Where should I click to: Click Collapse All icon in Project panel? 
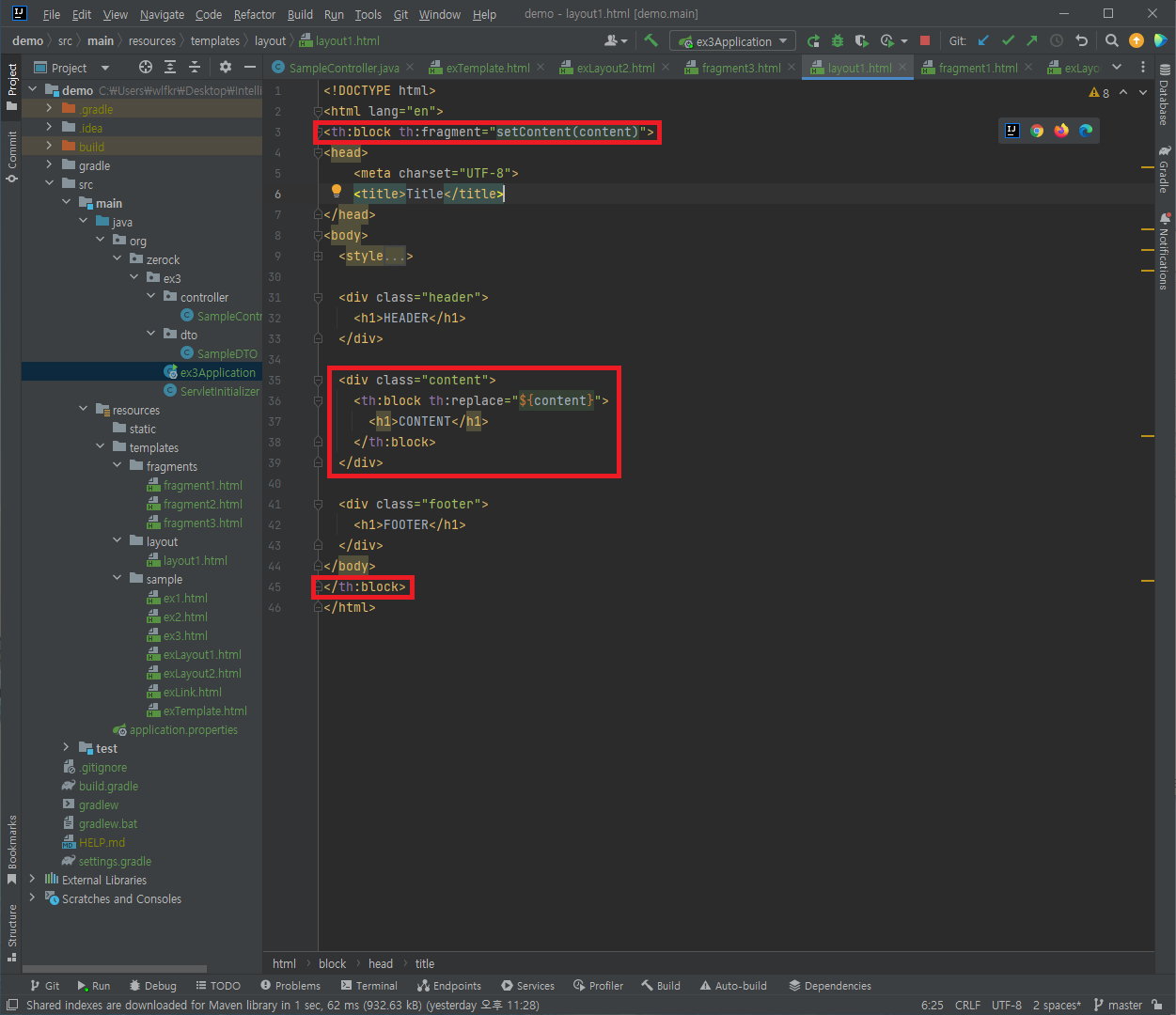coord(195,67)
